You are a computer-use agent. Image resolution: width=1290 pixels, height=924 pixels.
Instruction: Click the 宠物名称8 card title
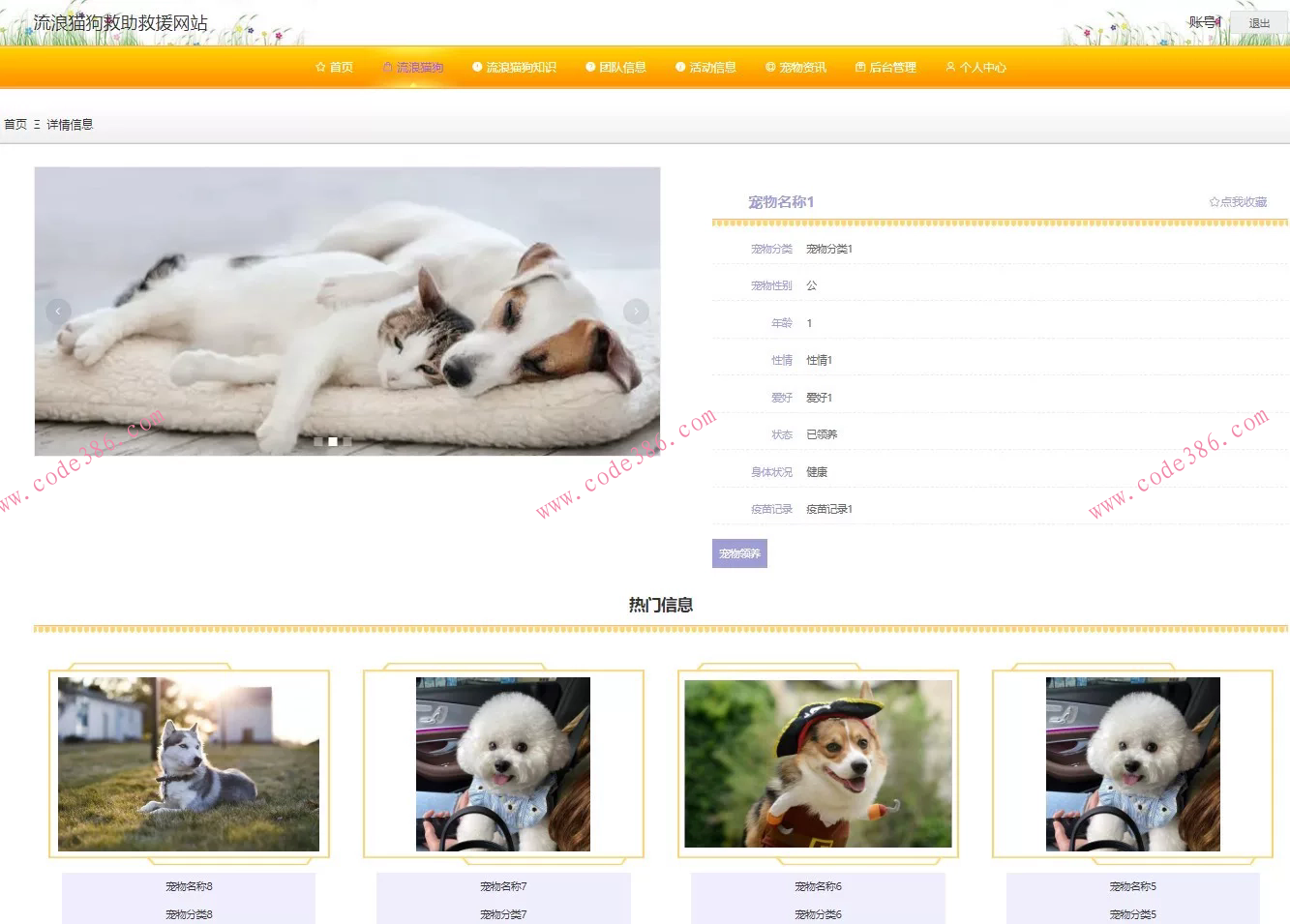tap(189, 886)
